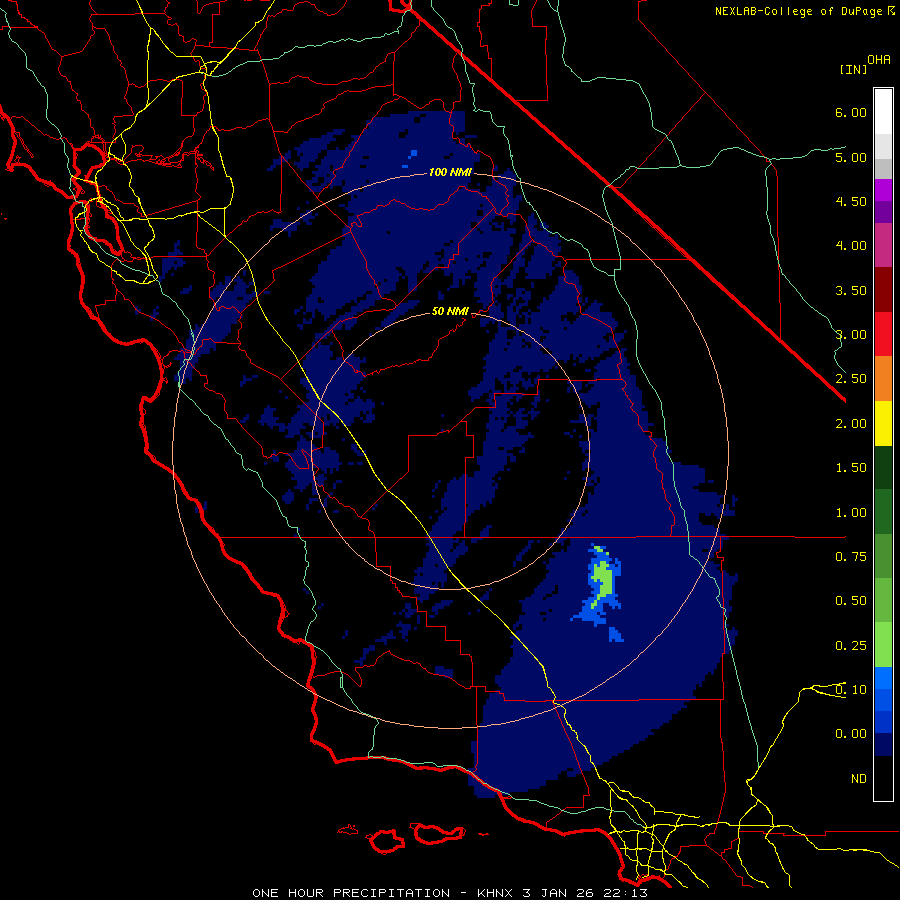This screenshot has width=900, height=900.
Task: Pick the bright red legend band
Action: 883,334
